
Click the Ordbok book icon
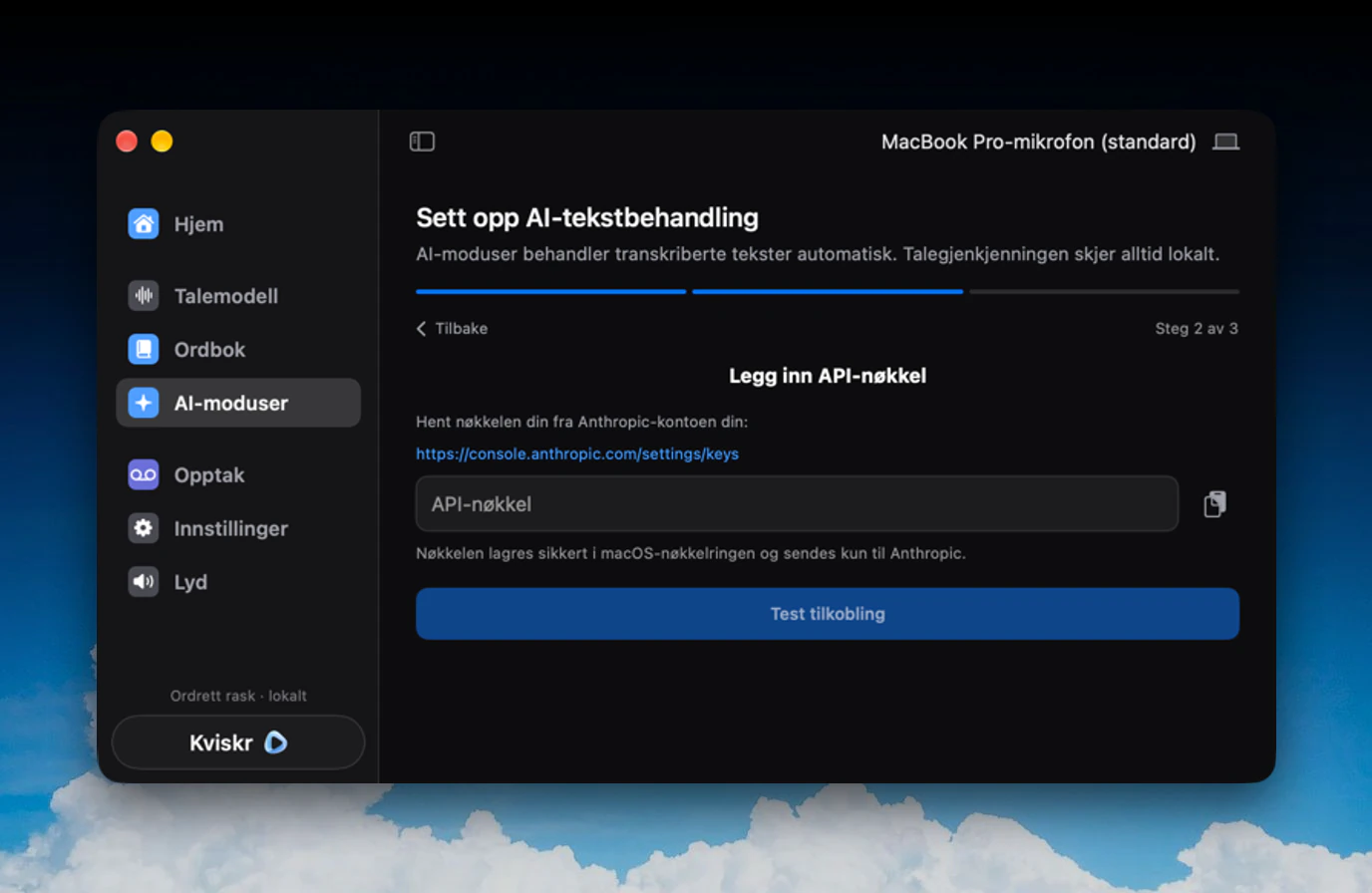144,350
